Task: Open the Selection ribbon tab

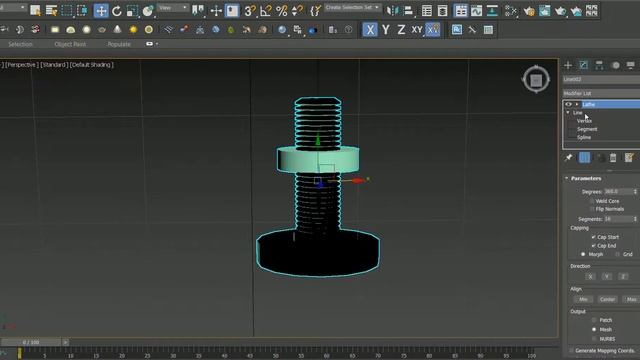Action: coord(20,44)
